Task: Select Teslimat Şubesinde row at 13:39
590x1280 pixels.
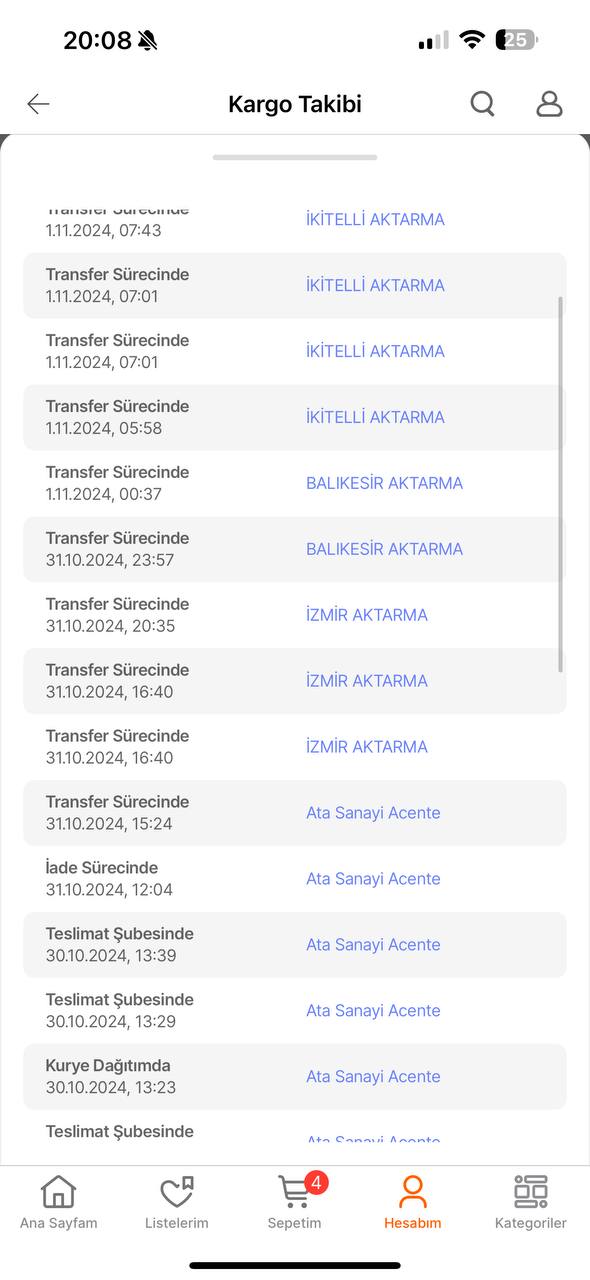Action: [295, 944]
